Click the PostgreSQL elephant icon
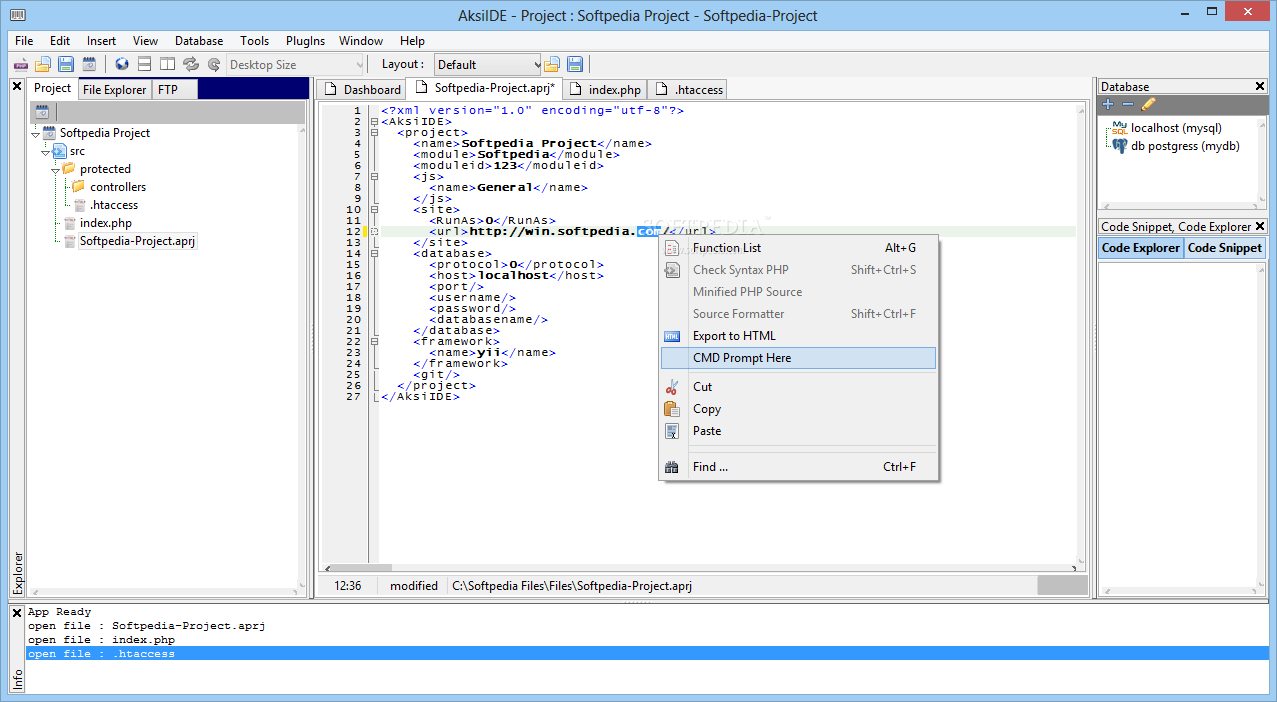 [1119, 146]
